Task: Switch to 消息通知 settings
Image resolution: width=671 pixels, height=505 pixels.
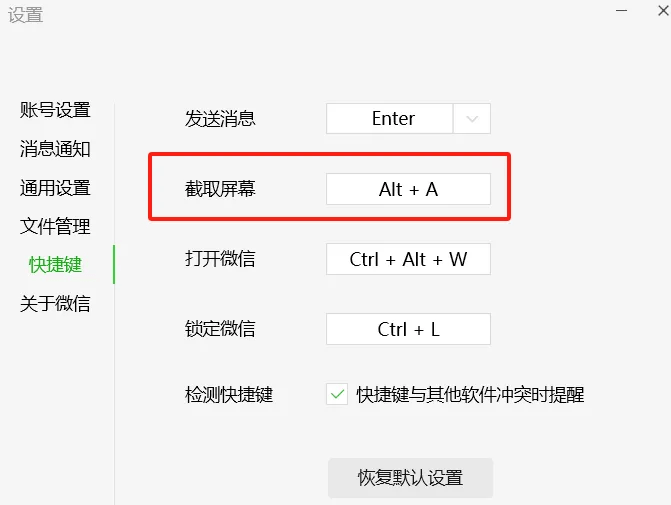Action: click(x=55, y=149)
